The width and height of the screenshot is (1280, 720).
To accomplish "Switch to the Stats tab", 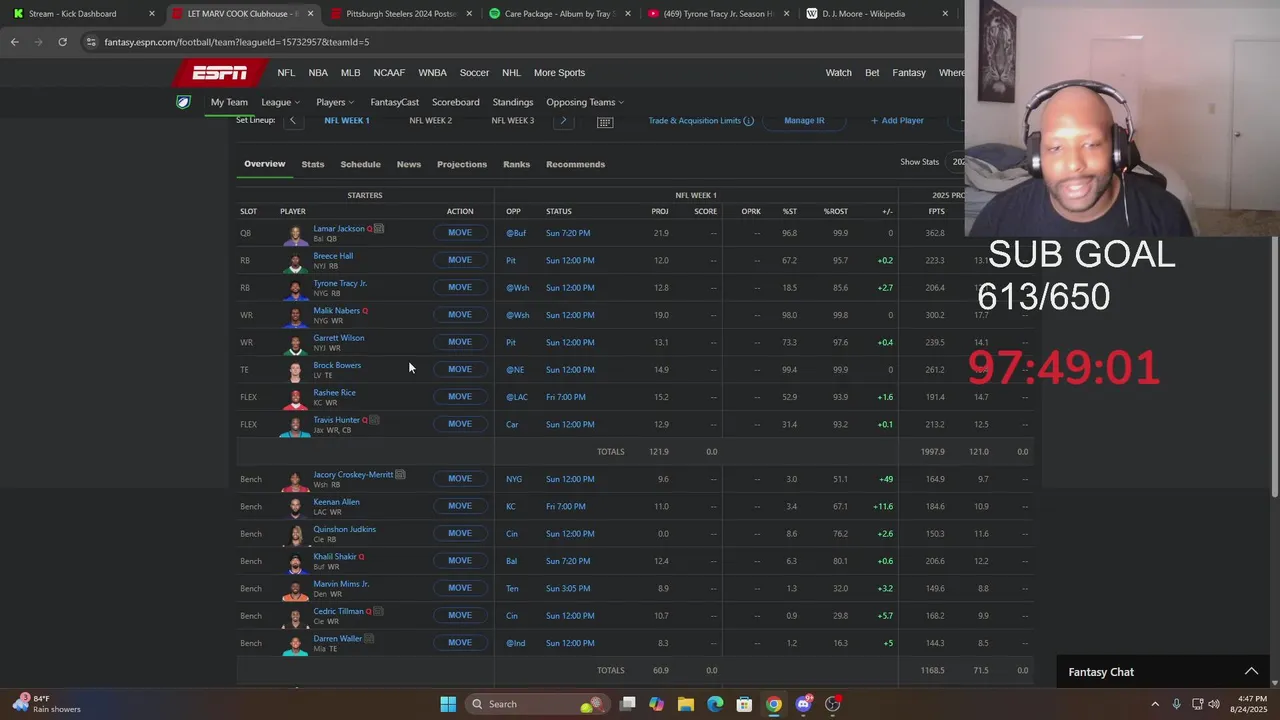I will click(x=313, y=164).
